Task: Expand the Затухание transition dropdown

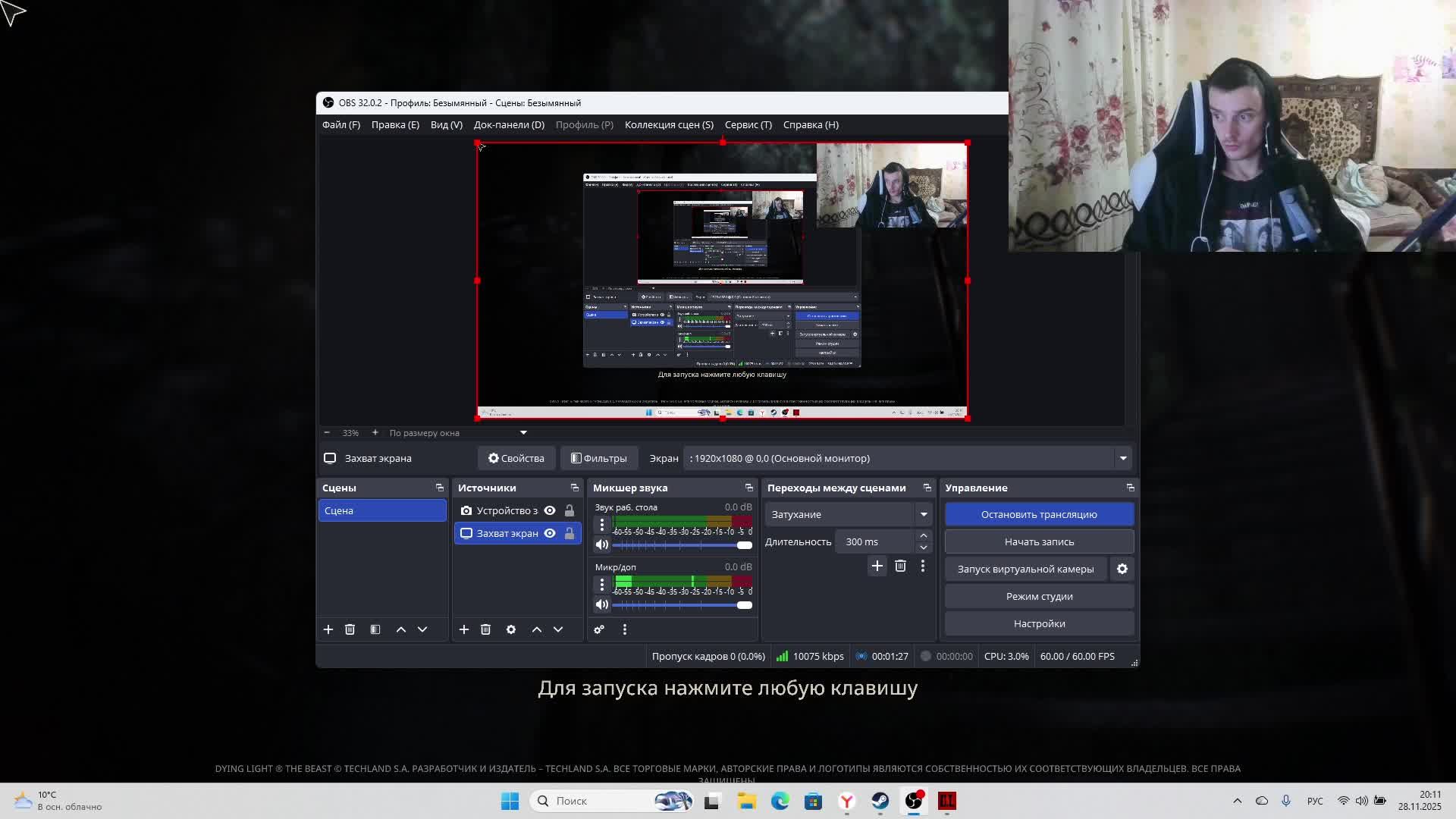Action: [x=924, y=514]
